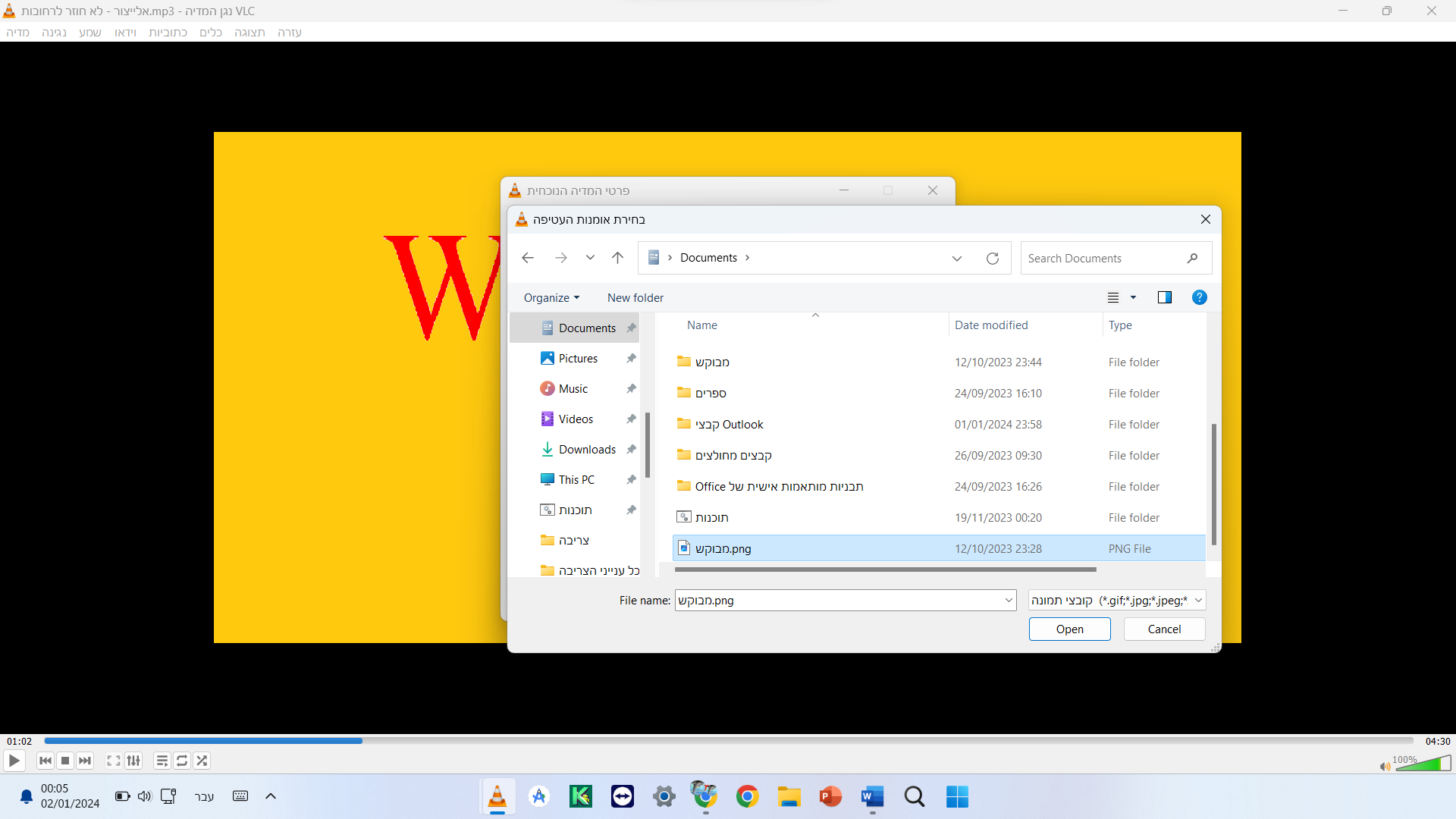Select מבוקש.png file row
The height and width of the screenshot is (819, 1456).
pos(939,549)
